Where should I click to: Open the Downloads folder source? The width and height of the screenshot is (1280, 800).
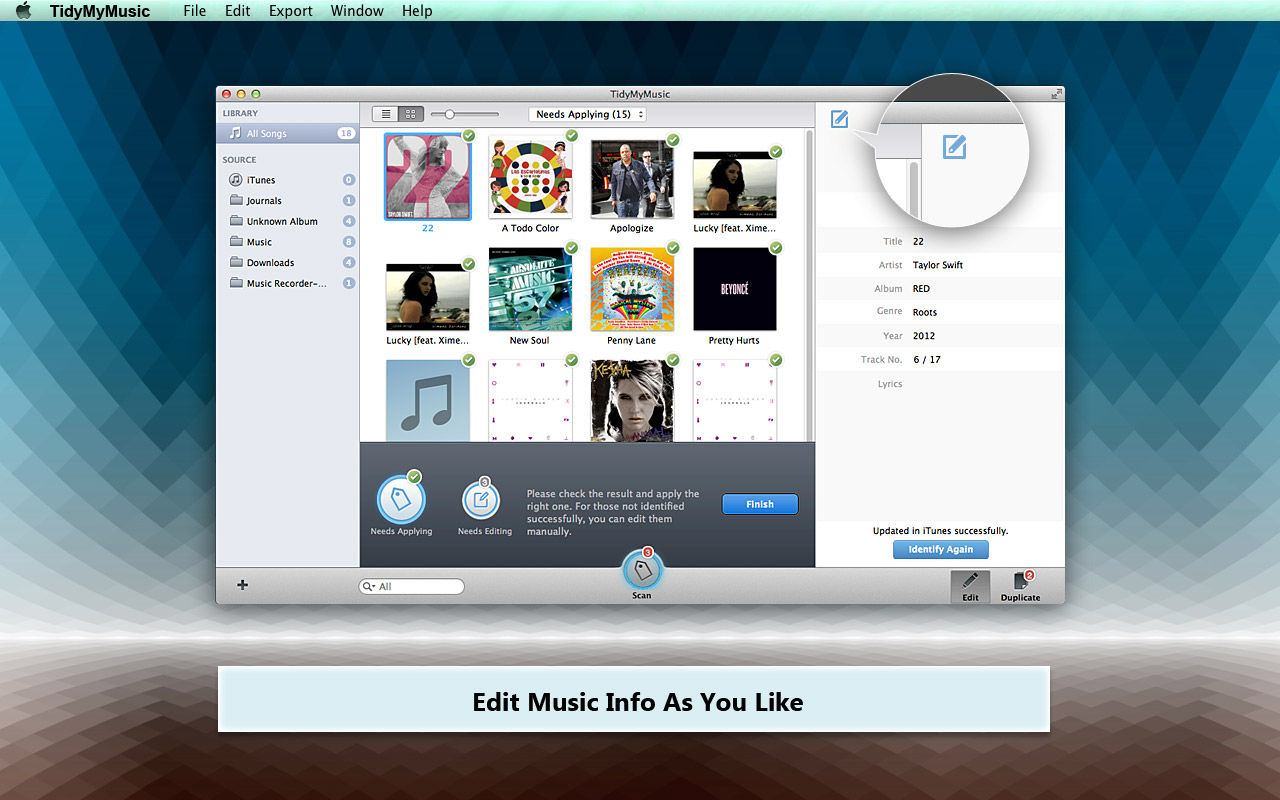(x=288, y=263)
